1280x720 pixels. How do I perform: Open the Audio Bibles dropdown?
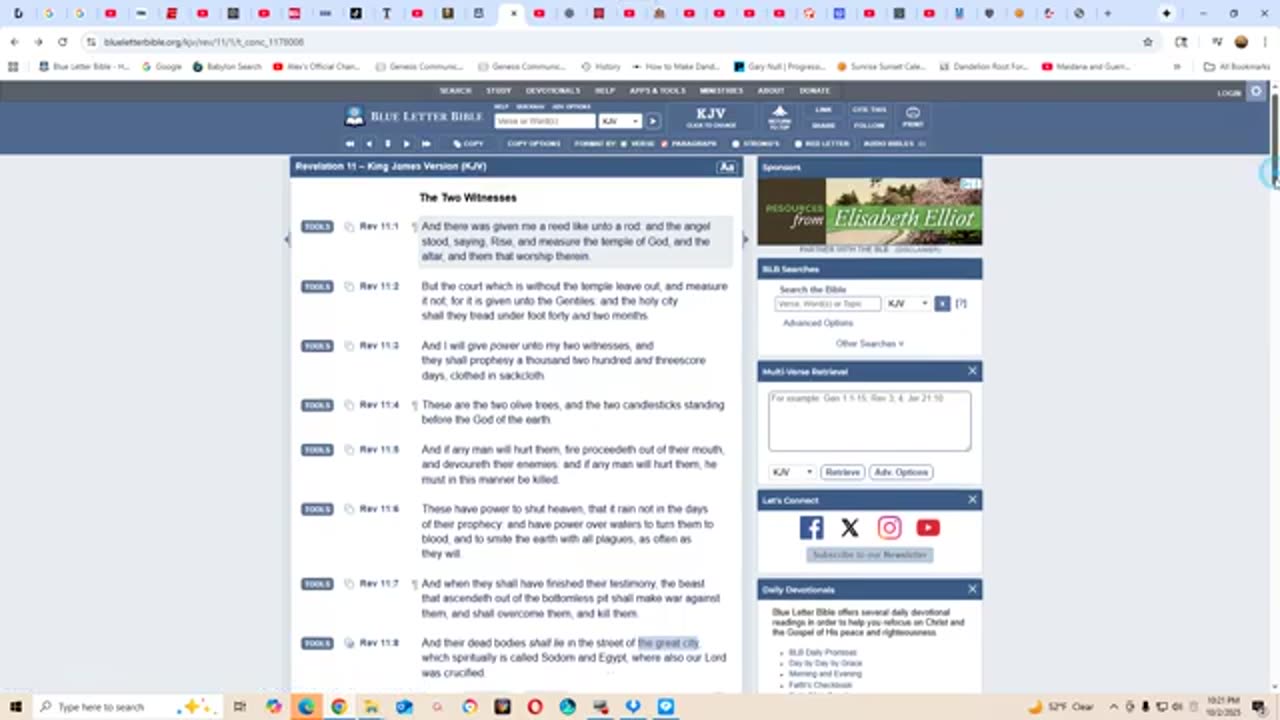click(x=894, y=144)
